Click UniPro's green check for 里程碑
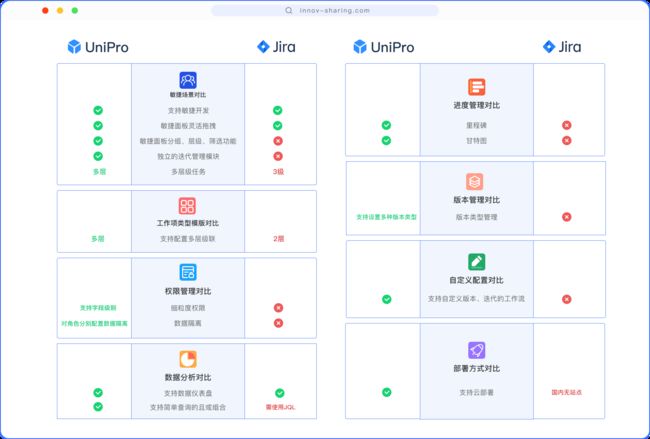Image resolution: width=650 pixels, height=439 pixels. [x=386, y=125]
